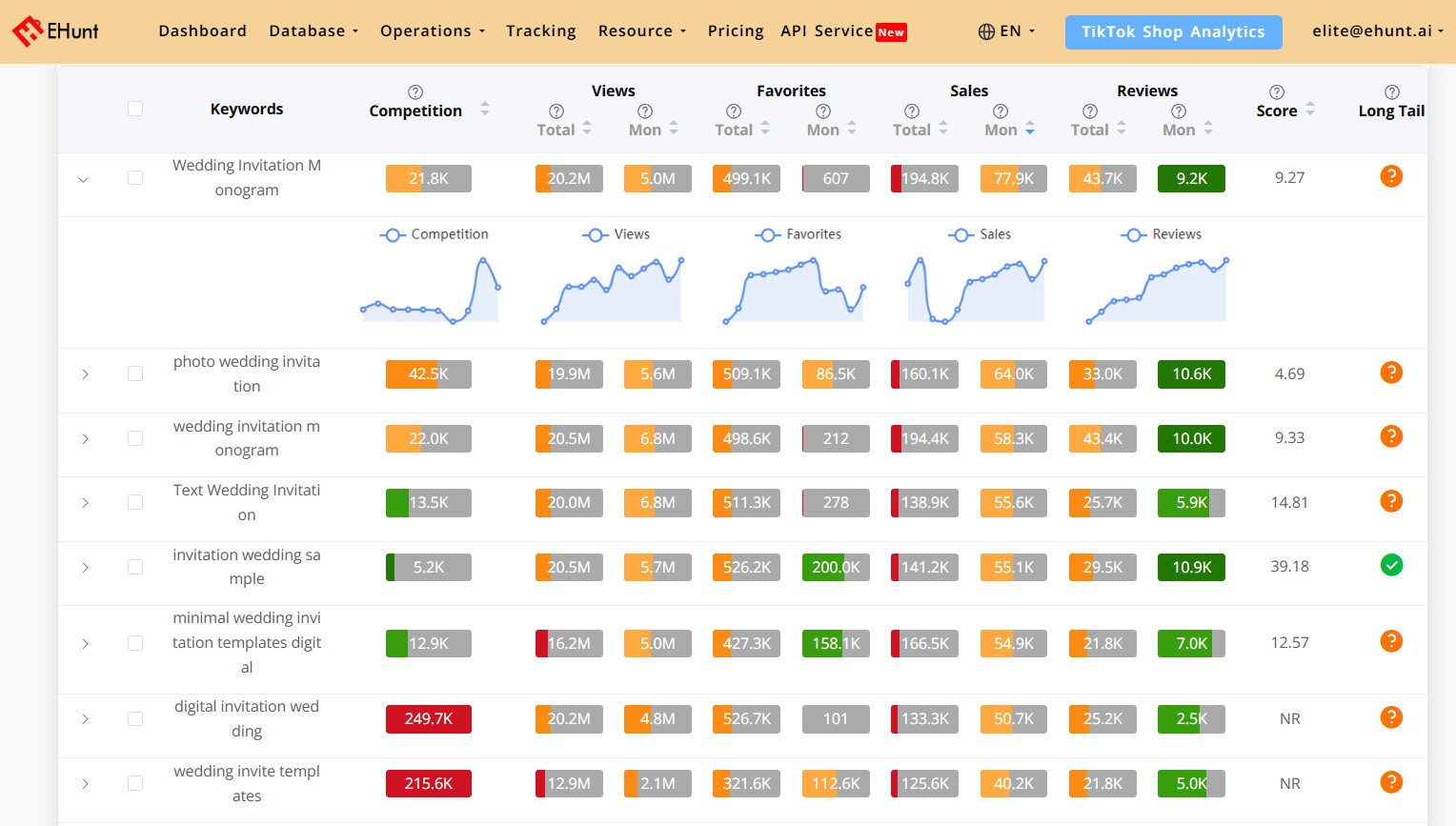Click the Sales Total help icon
Viewport: 1456px width, 826px height.
click(912, 111)
